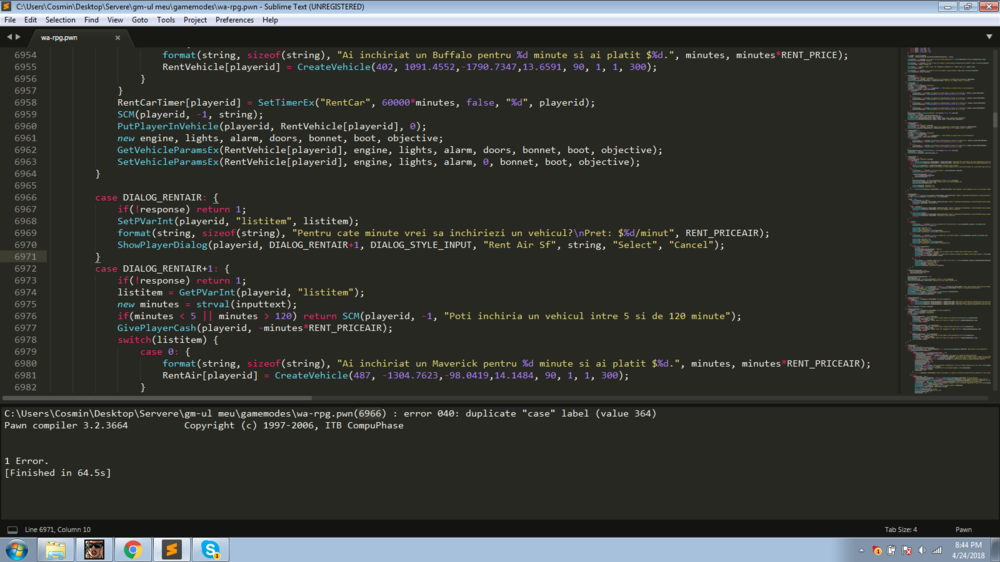
Task: Click 'case DIALOG_RENTAIR:' on line 6966
Action: tap(151, 197)
